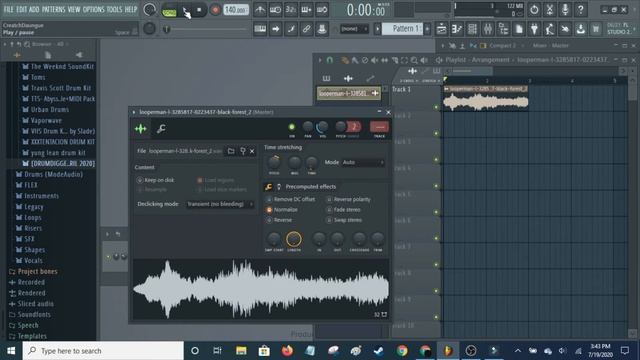The width and height of the screenshot is (640, 360).
Task: Open the precomputed effects wrench icon
Action: [x=269, y=187]
